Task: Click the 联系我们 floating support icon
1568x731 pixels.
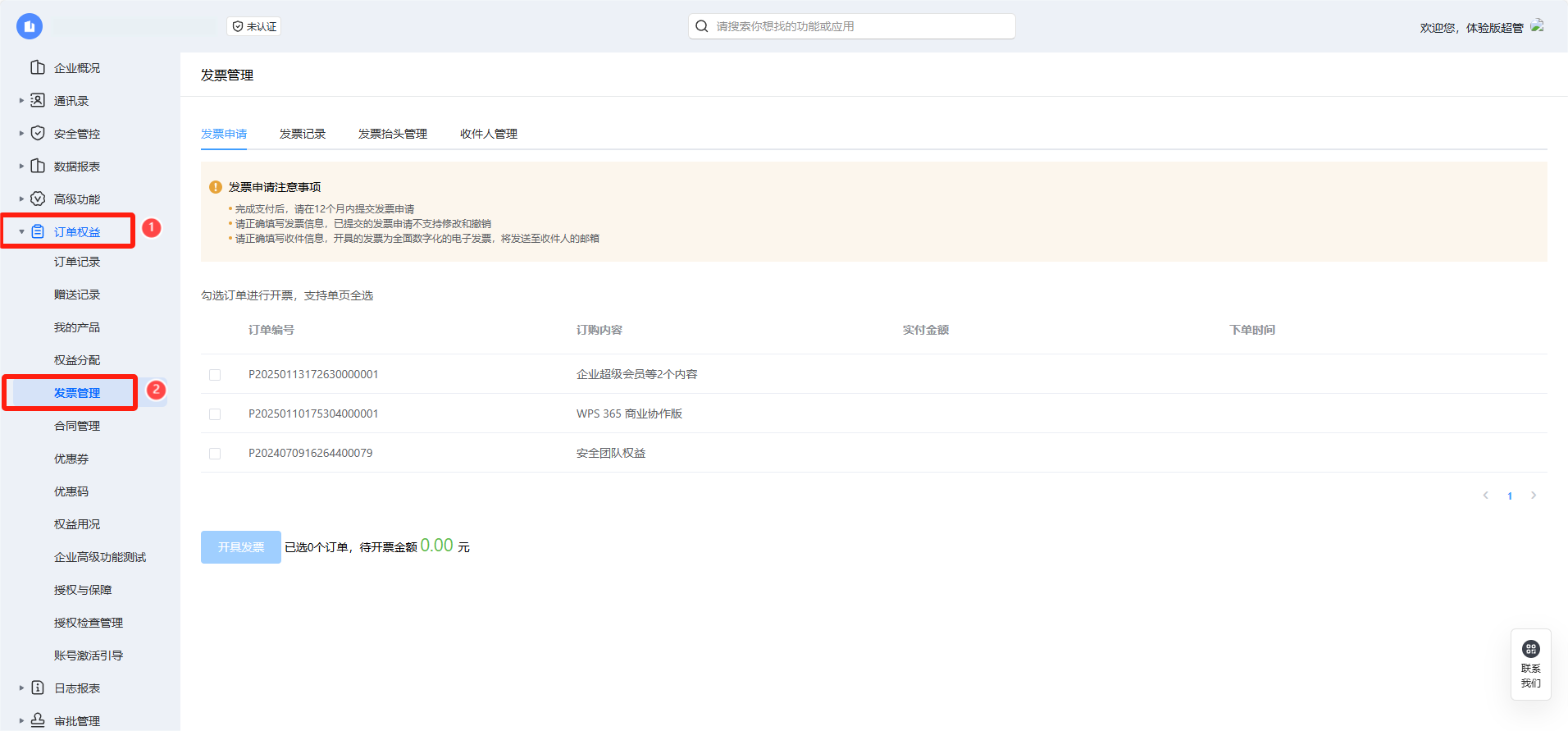Action: point(1530,649)
